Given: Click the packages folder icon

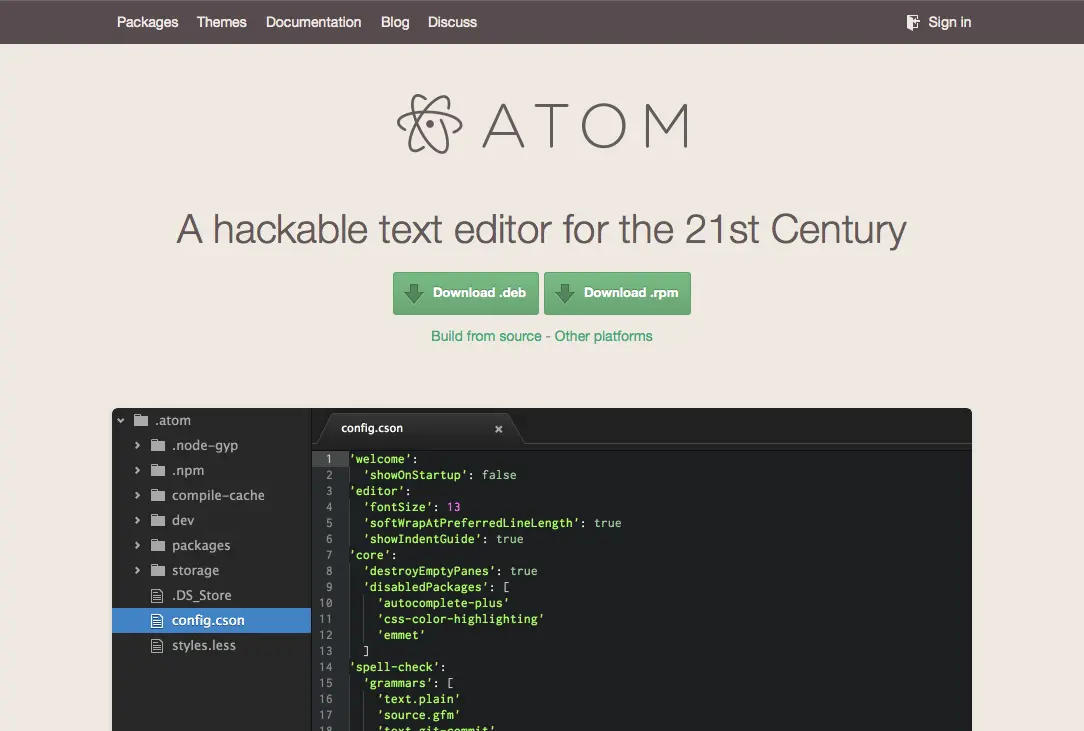Looking at the screenshot, I should [160, 545].
